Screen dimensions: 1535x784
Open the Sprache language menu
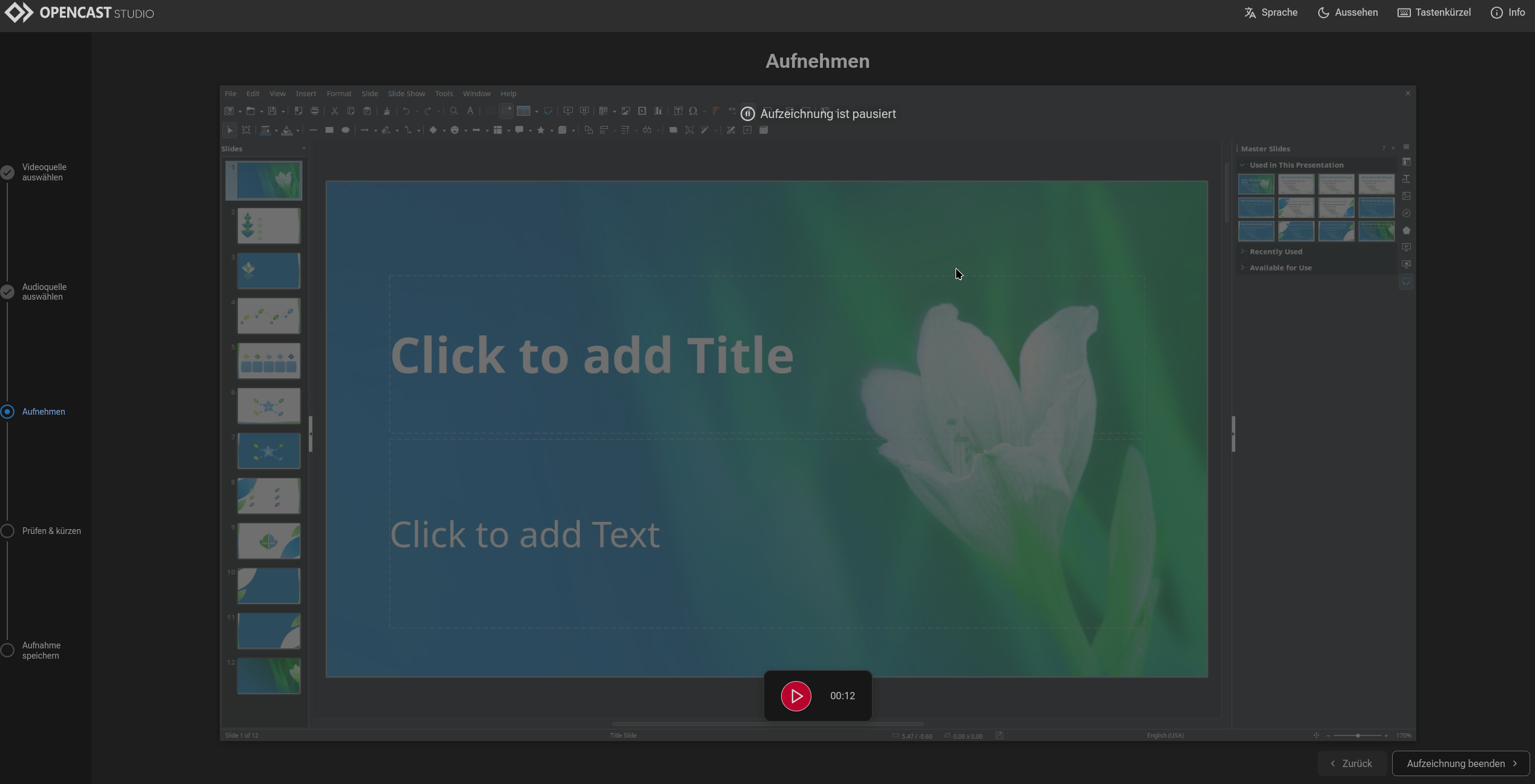[x=1270, y=13]
